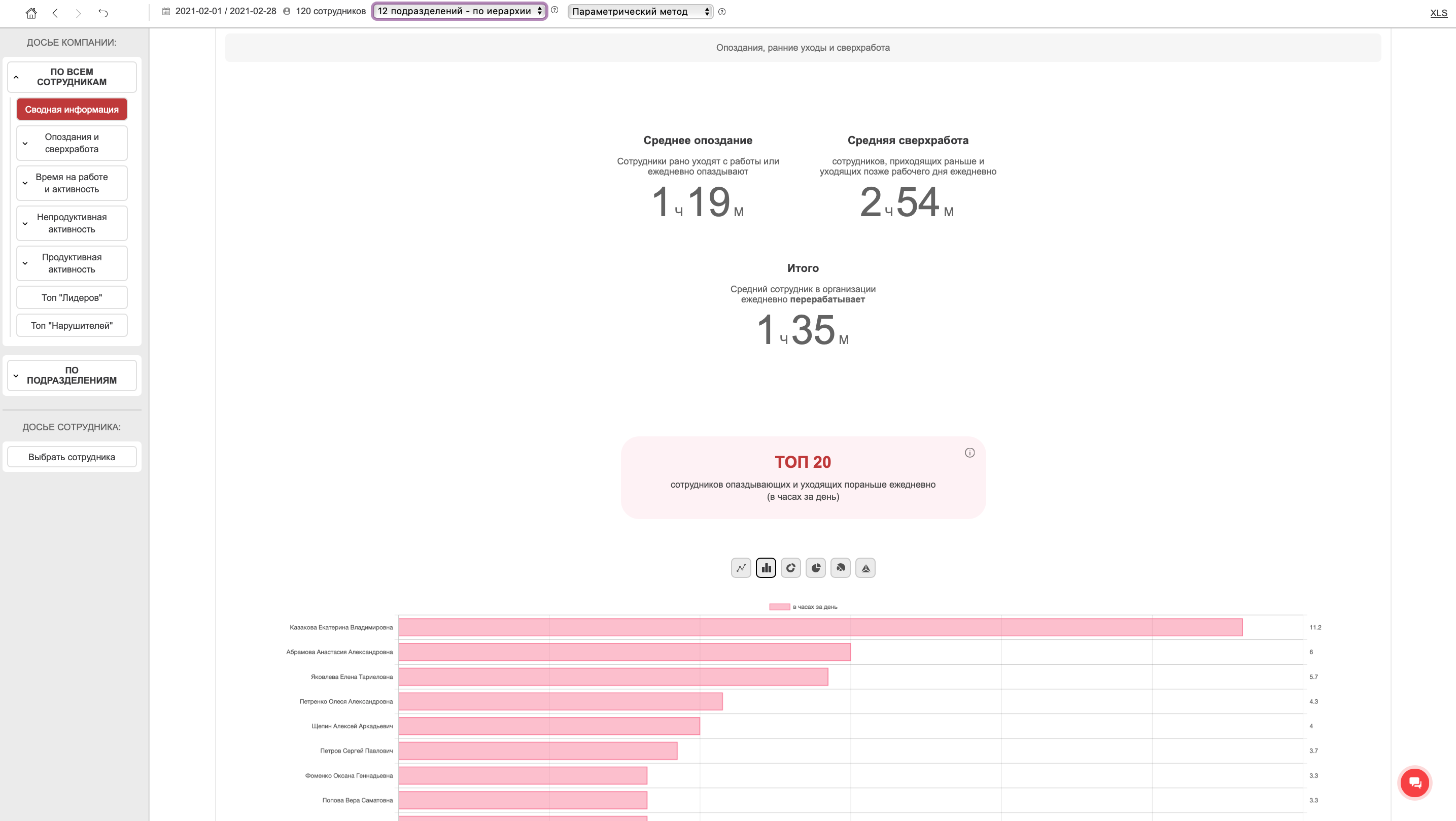Select the radar chart type icon

click(x=865, y=568)
